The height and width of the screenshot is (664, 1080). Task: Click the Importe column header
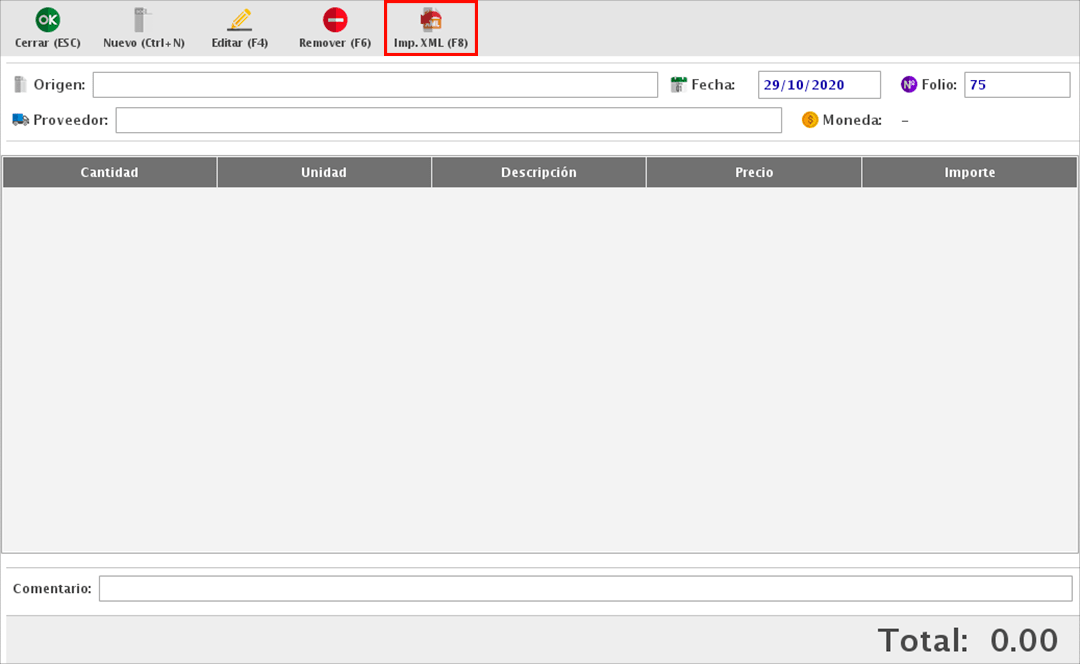pyautogui.click(x=970, y=173)
